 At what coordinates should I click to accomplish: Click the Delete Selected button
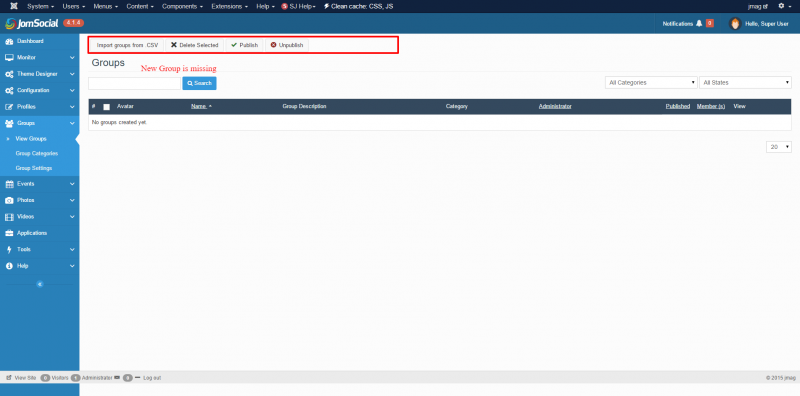194,45
